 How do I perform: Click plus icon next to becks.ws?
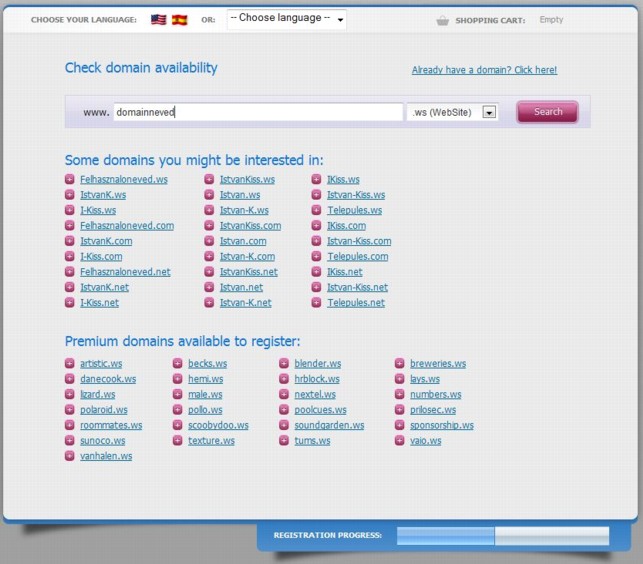(177, 363)
